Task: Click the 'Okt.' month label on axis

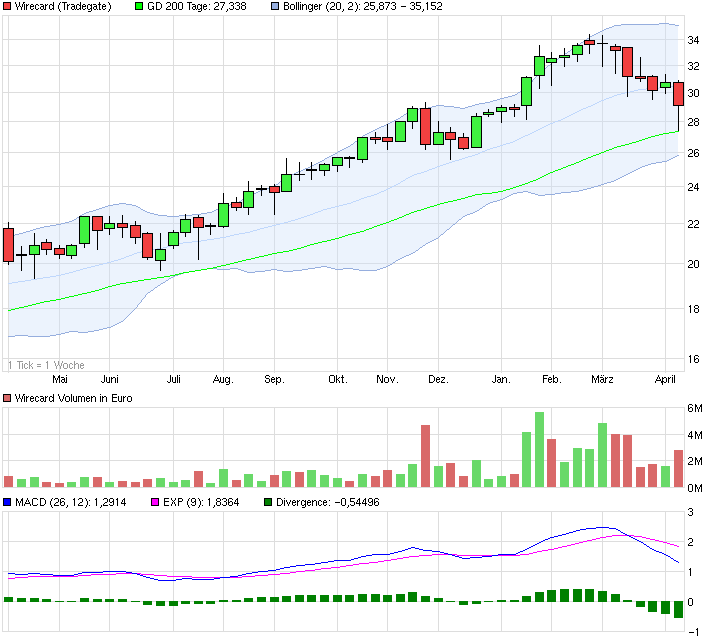Action: tap(338, 379)
